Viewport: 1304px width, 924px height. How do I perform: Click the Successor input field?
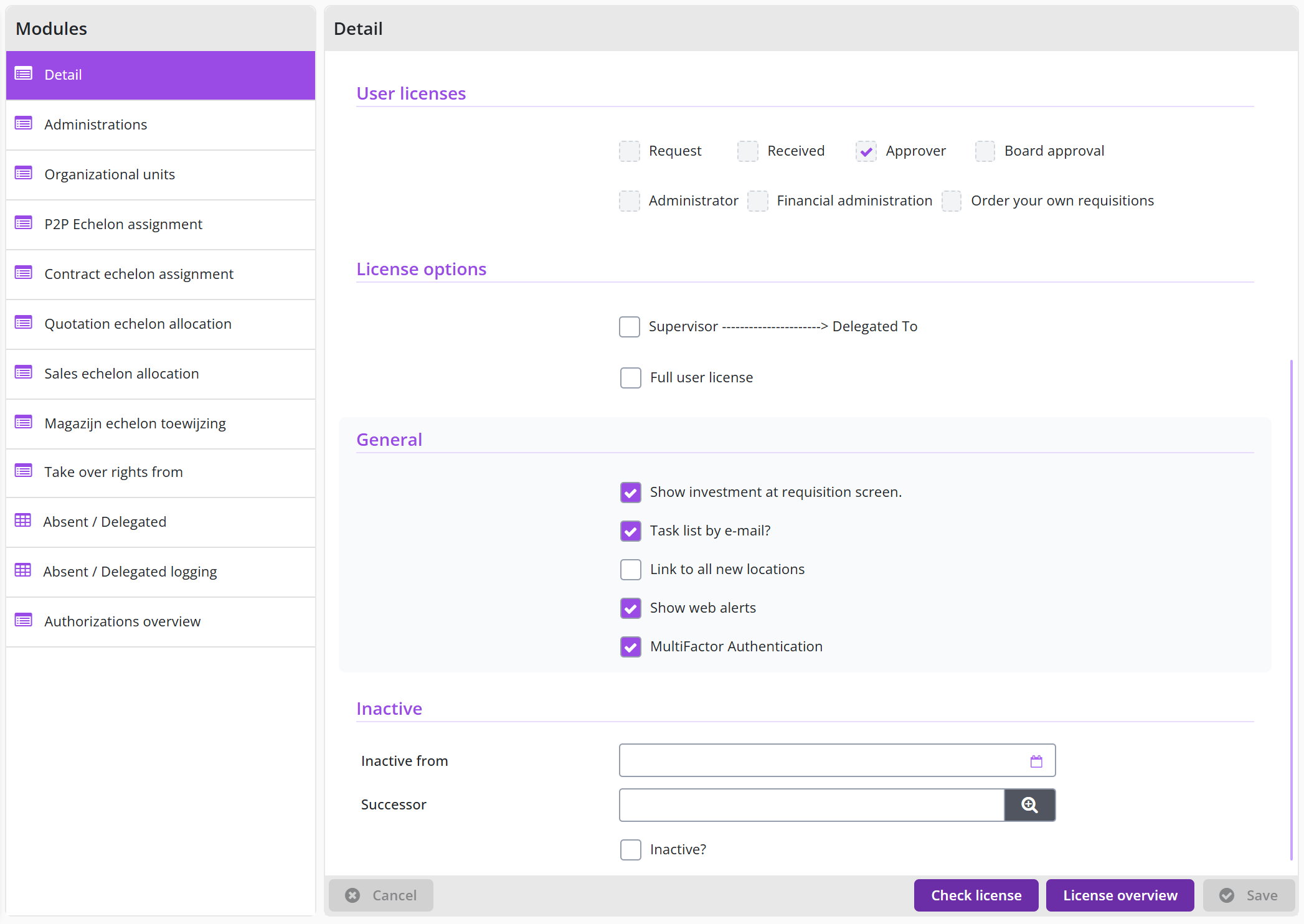[811, 805]
